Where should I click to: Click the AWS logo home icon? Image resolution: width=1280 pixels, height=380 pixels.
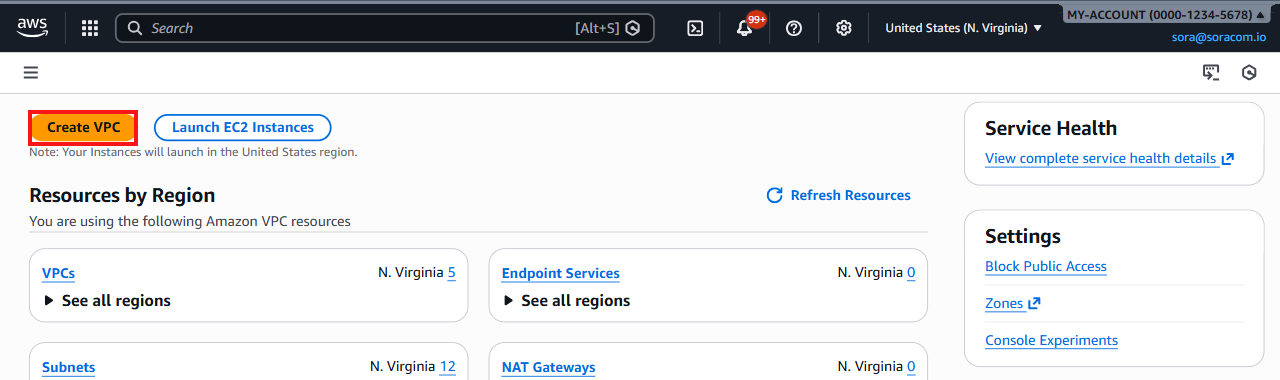tap(32, 27)
